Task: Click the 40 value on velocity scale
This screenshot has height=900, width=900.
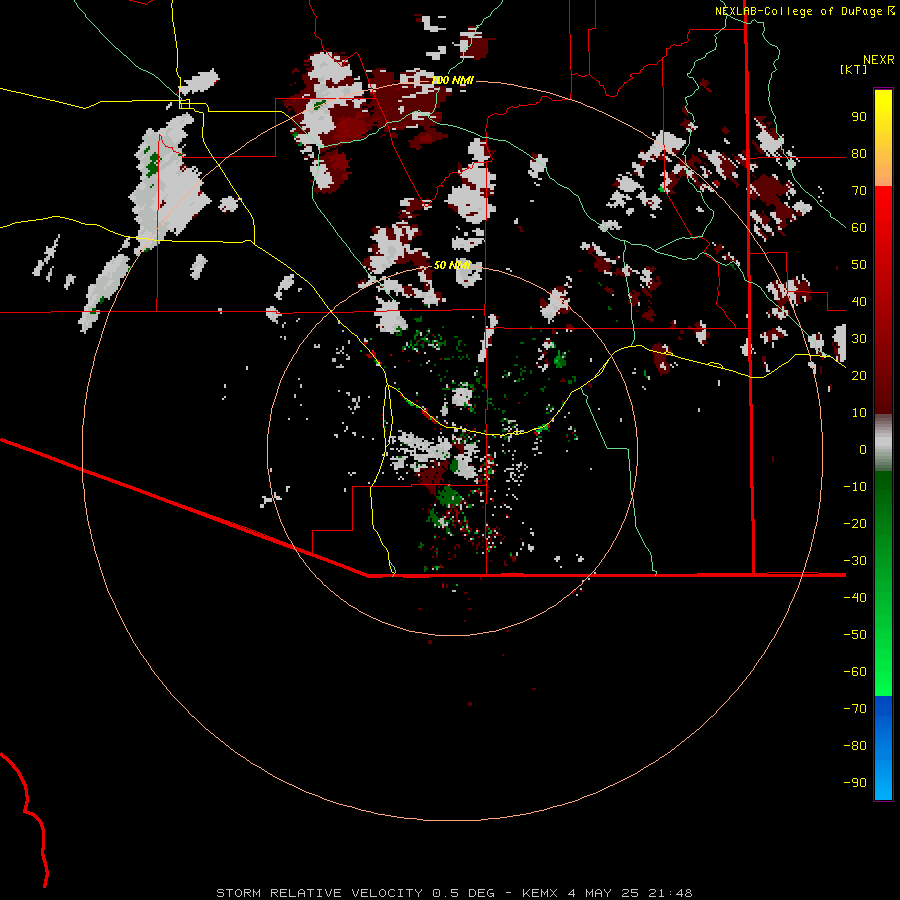Action: (x=859, y=301)
